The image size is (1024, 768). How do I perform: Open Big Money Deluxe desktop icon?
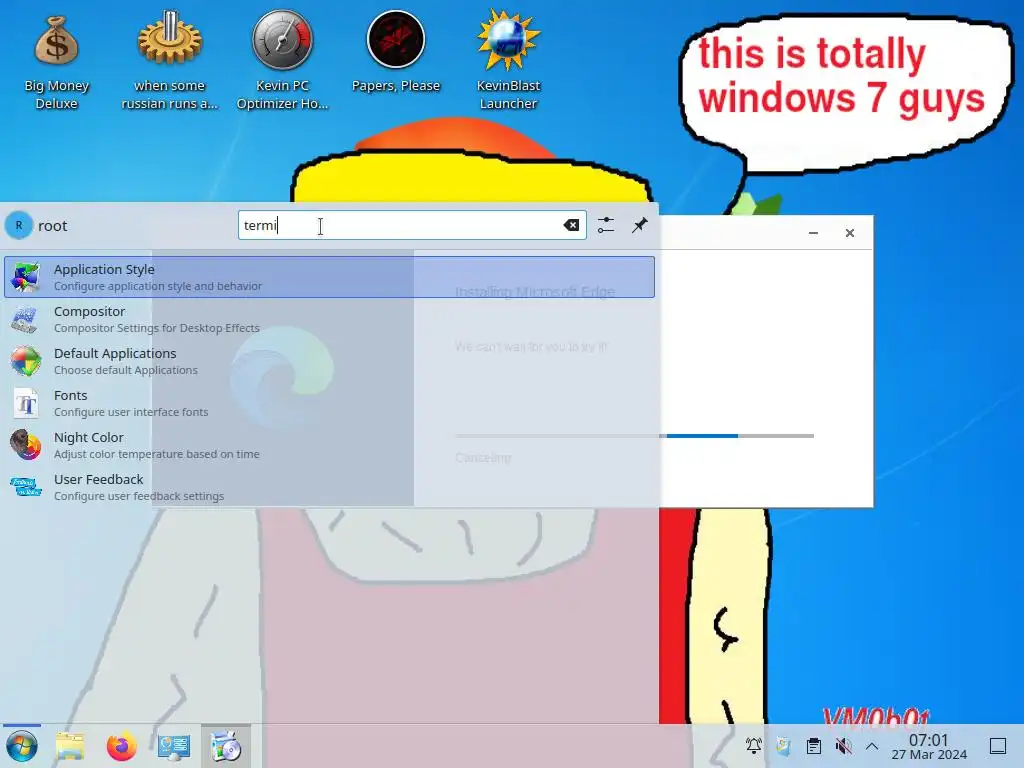pos(56,60)
